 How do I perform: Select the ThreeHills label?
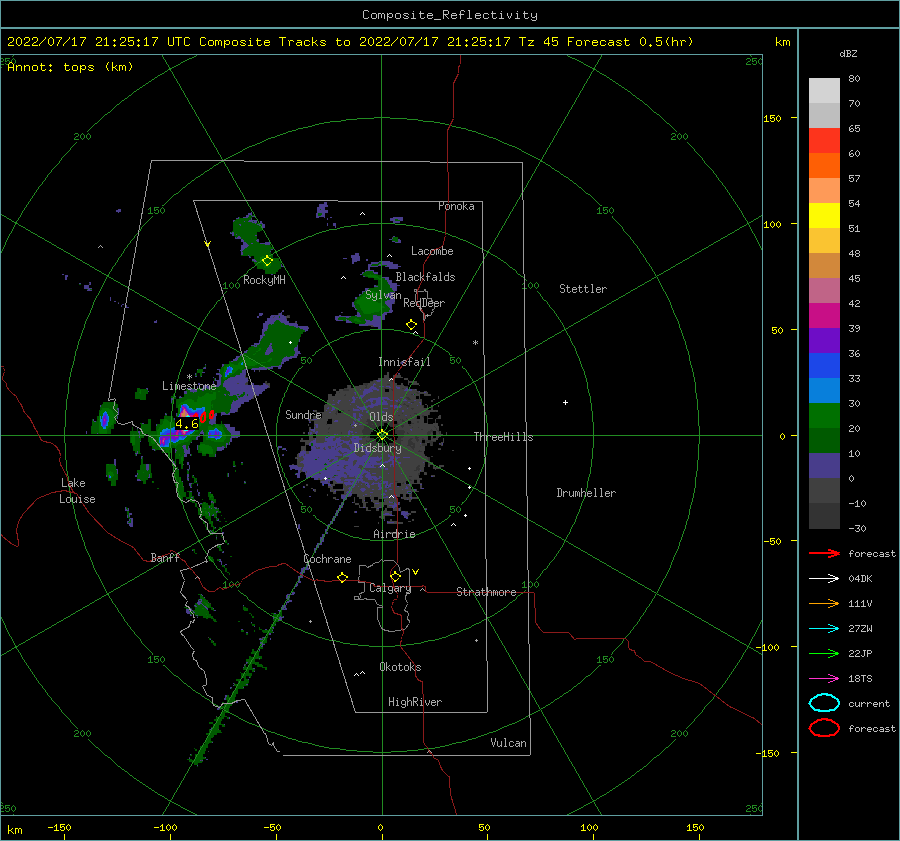[503, 437]
